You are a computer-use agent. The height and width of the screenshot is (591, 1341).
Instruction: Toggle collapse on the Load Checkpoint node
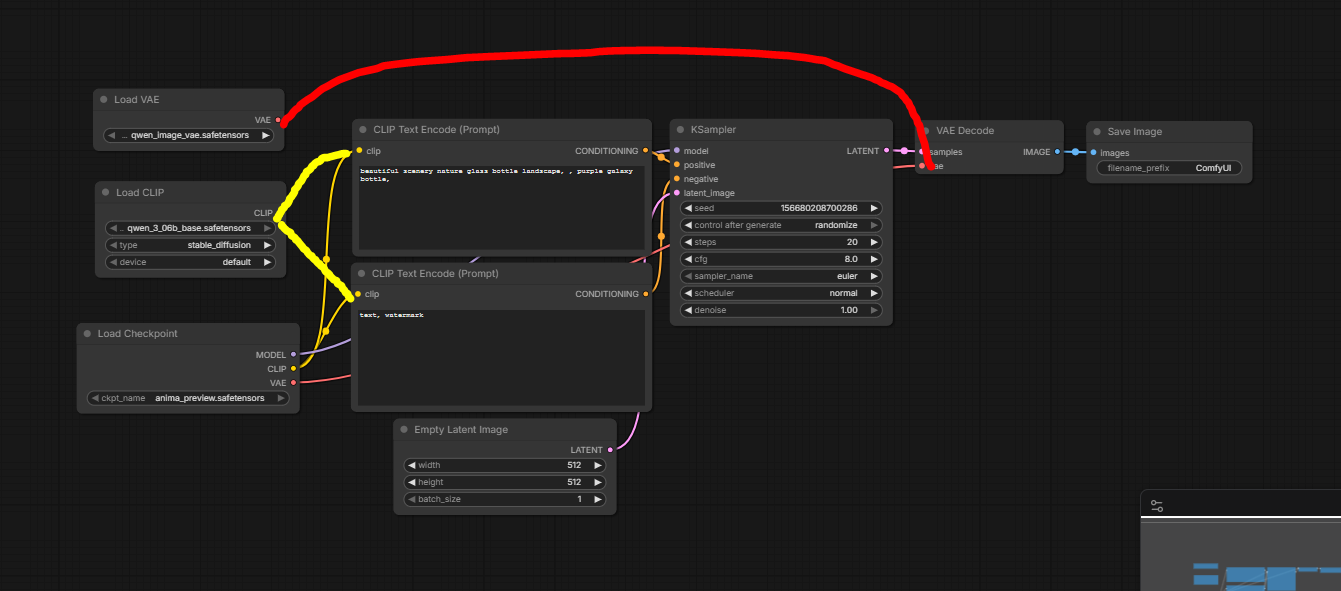[88, 334]
